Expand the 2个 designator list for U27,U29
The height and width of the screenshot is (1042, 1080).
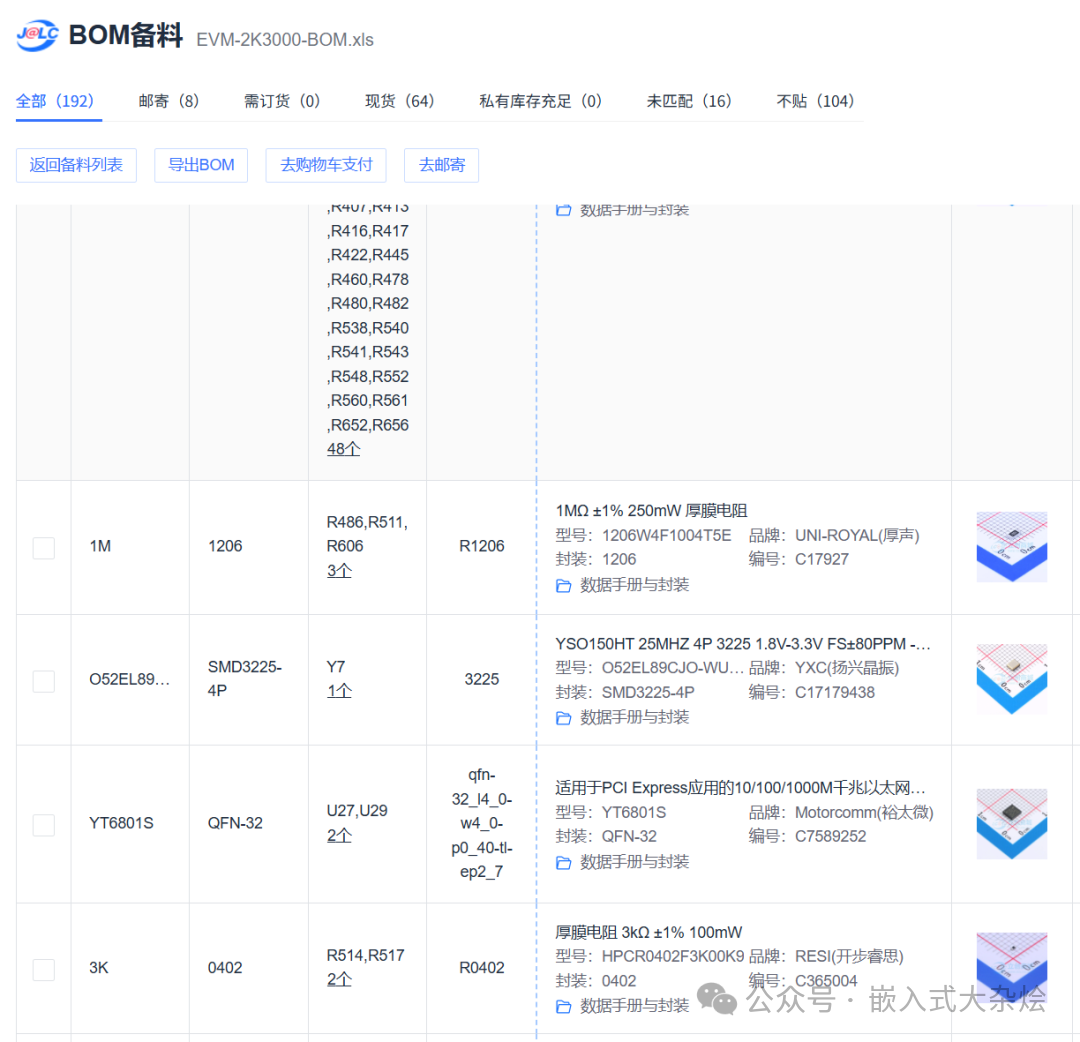pos(338,834)
